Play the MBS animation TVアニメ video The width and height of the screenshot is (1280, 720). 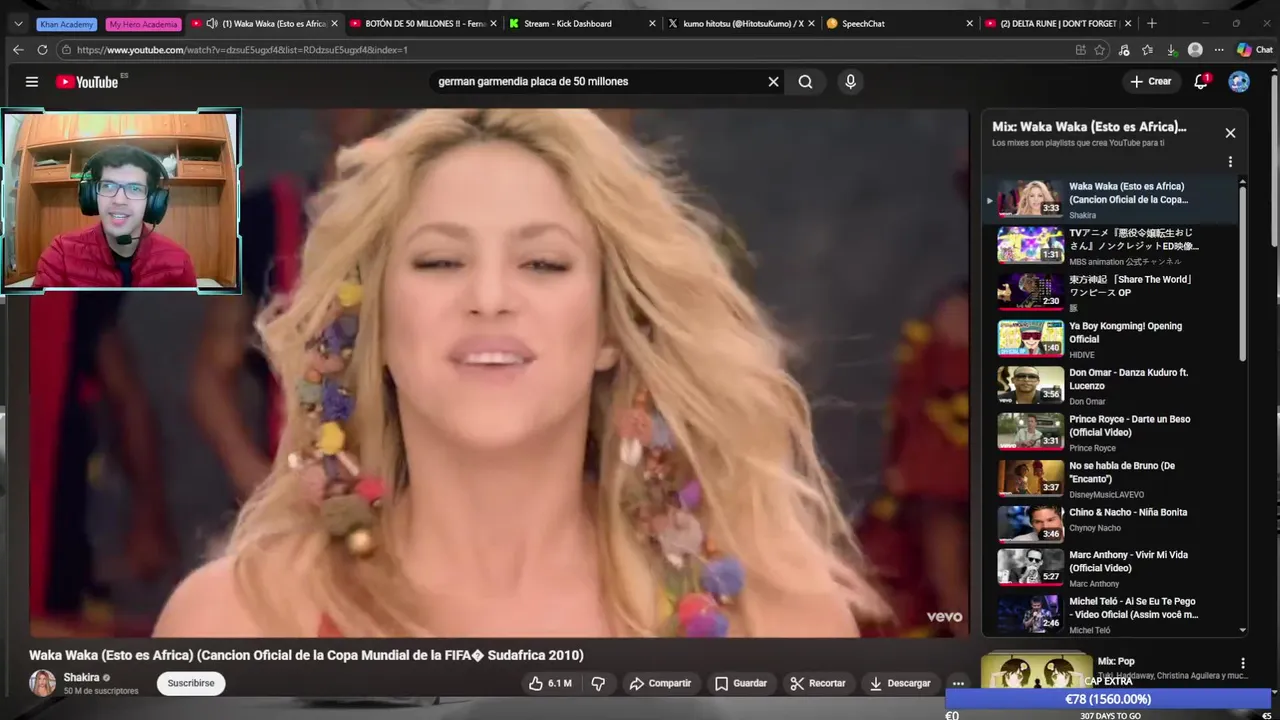1110,245
